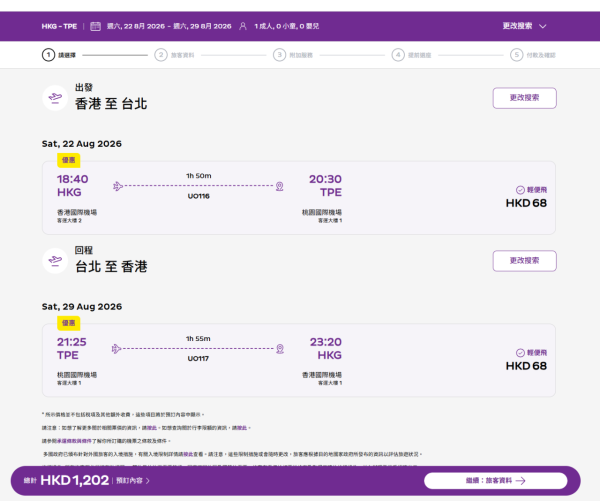Click the destination pin icon on UO116 route

(x=280, y=186)
